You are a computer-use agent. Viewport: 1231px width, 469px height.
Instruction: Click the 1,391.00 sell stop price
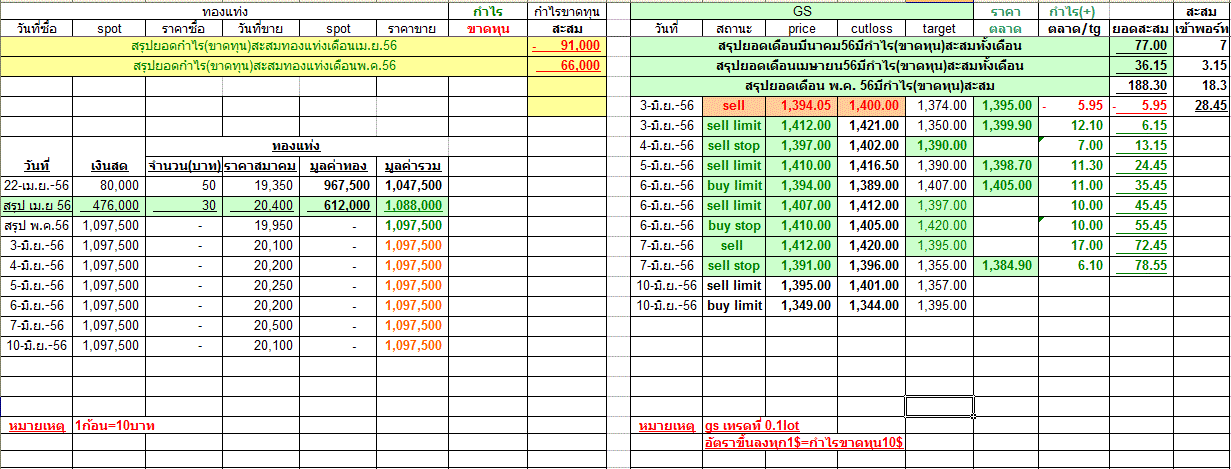pyautogui.click(x=803, y=266)
